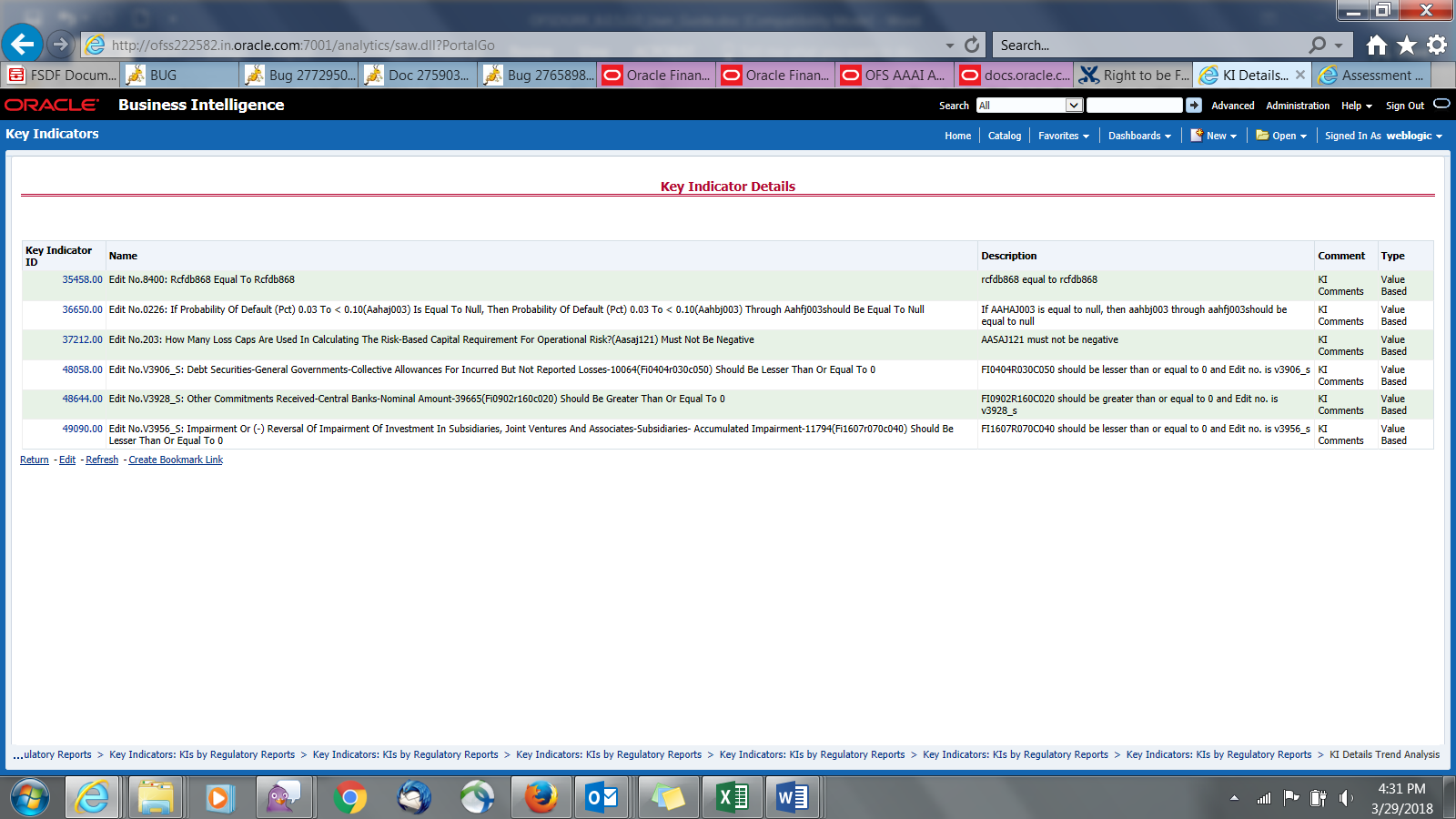Go back with the browser back arrow
The image size is (1456, 819).
click(23, 44)
